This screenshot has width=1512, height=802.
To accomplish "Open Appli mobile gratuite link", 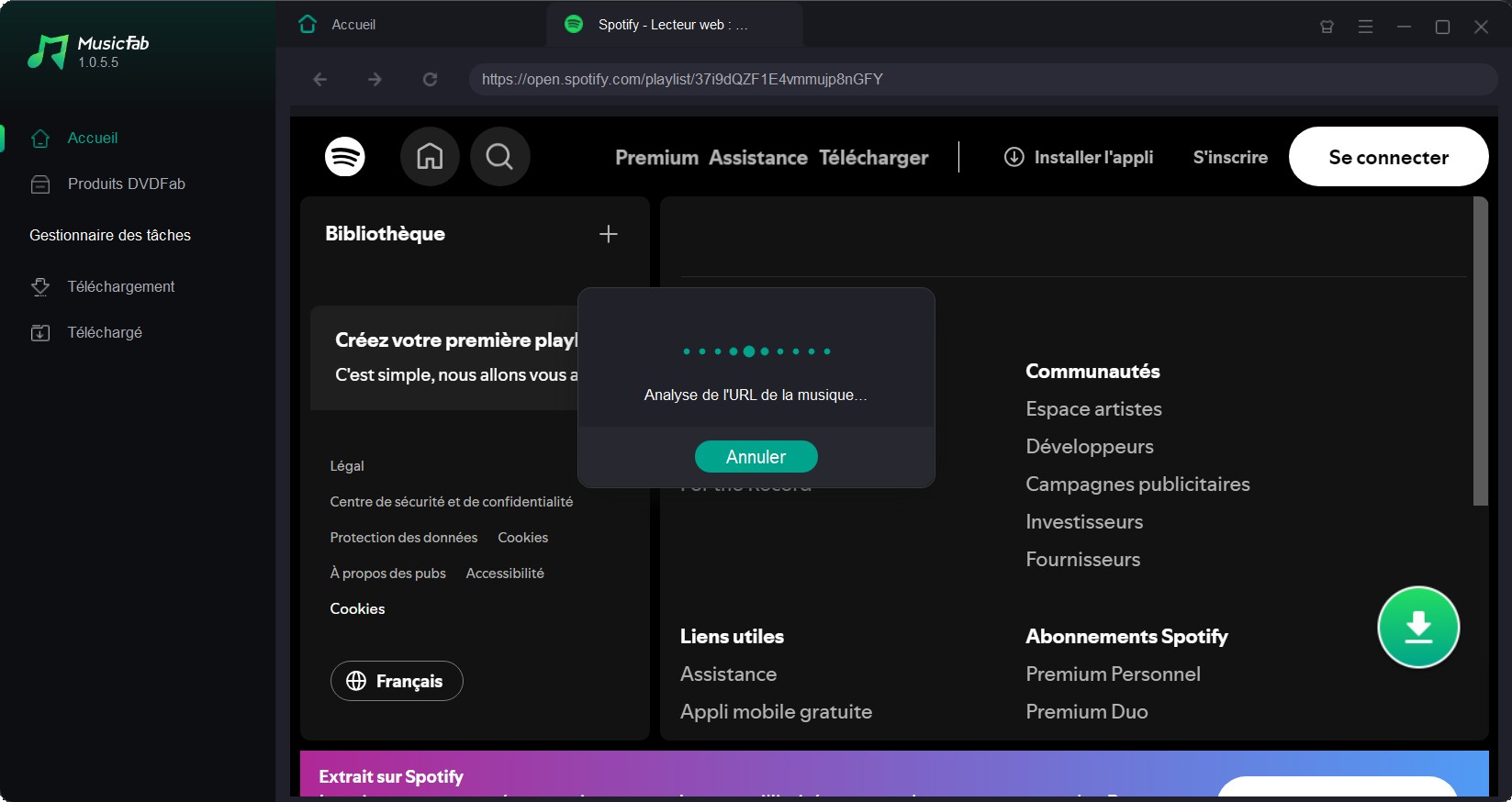I will [776, 712].
